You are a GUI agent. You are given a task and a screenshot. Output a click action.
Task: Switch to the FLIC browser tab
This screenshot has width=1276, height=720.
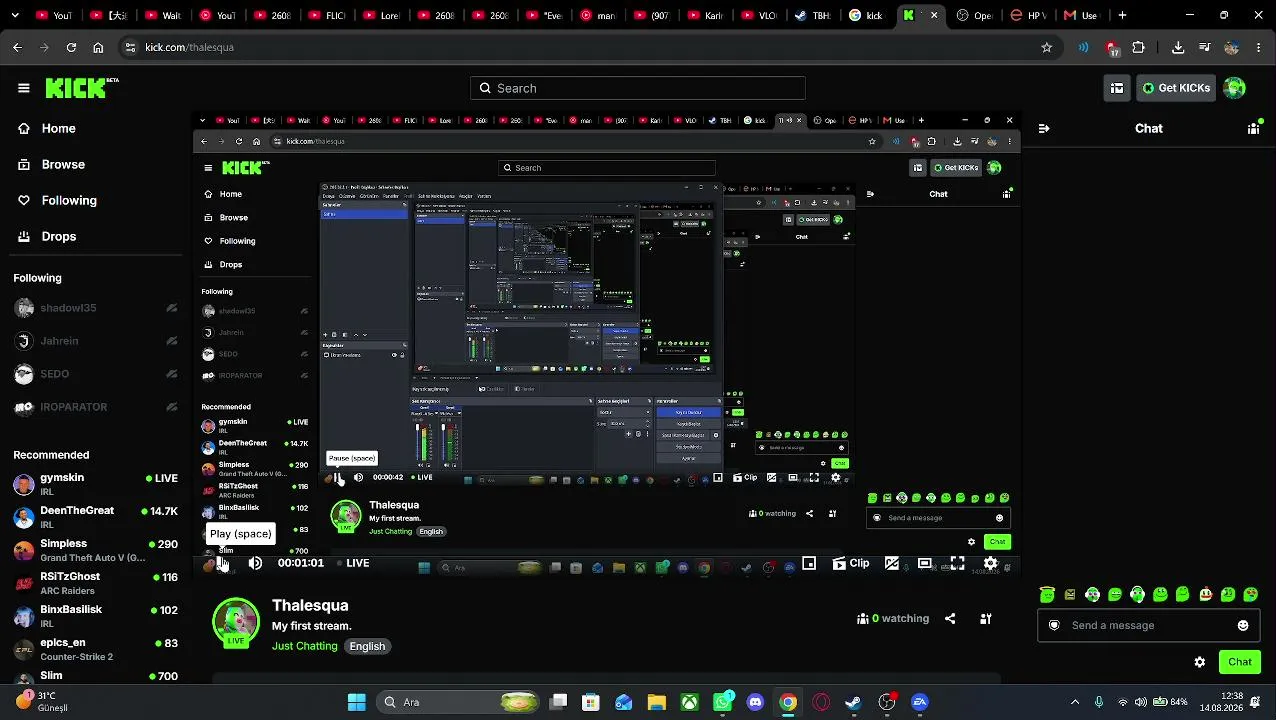click(x=326, y=15)
